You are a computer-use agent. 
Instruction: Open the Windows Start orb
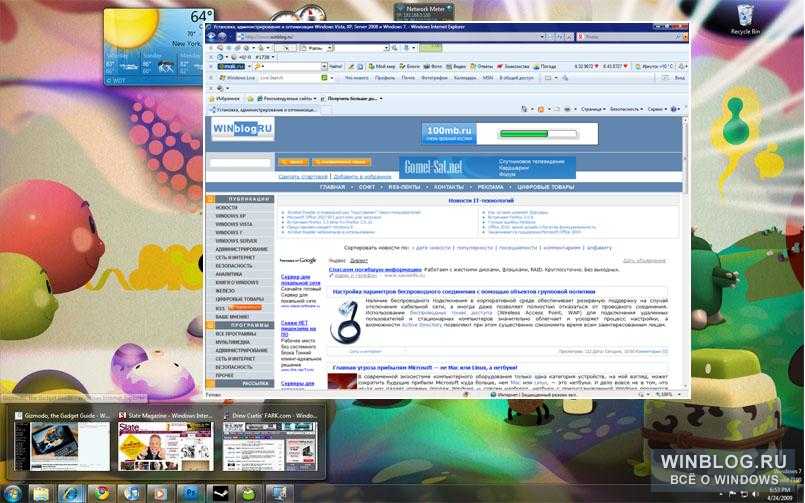(12, 494)
